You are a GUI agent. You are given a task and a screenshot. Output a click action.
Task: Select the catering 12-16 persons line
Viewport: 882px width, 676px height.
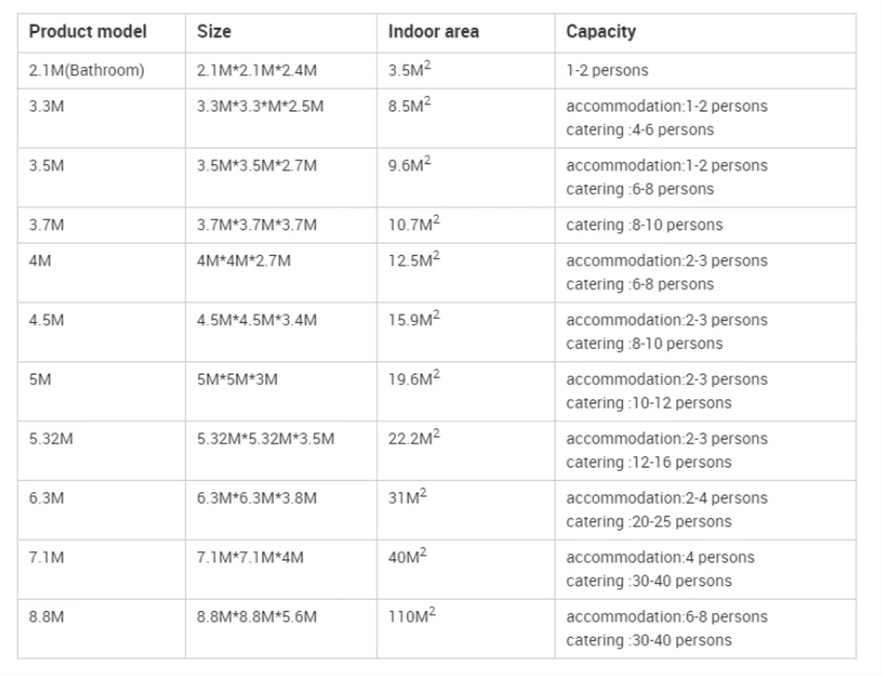(648, 462)
